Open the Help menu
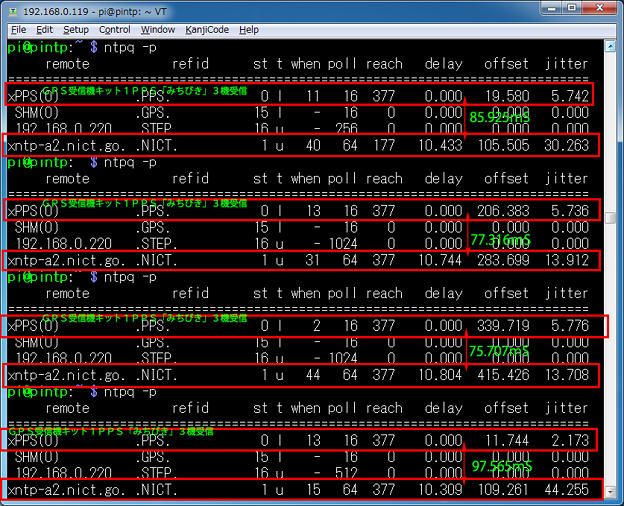Viewport: 624px width, 506px height. [249, 30]
